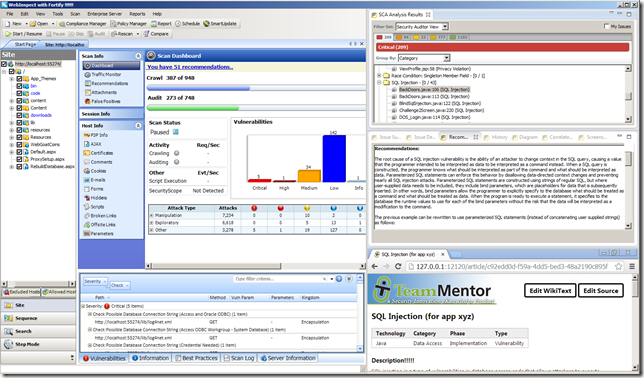Toggle the My Issues checkbox

click(606, 26)
